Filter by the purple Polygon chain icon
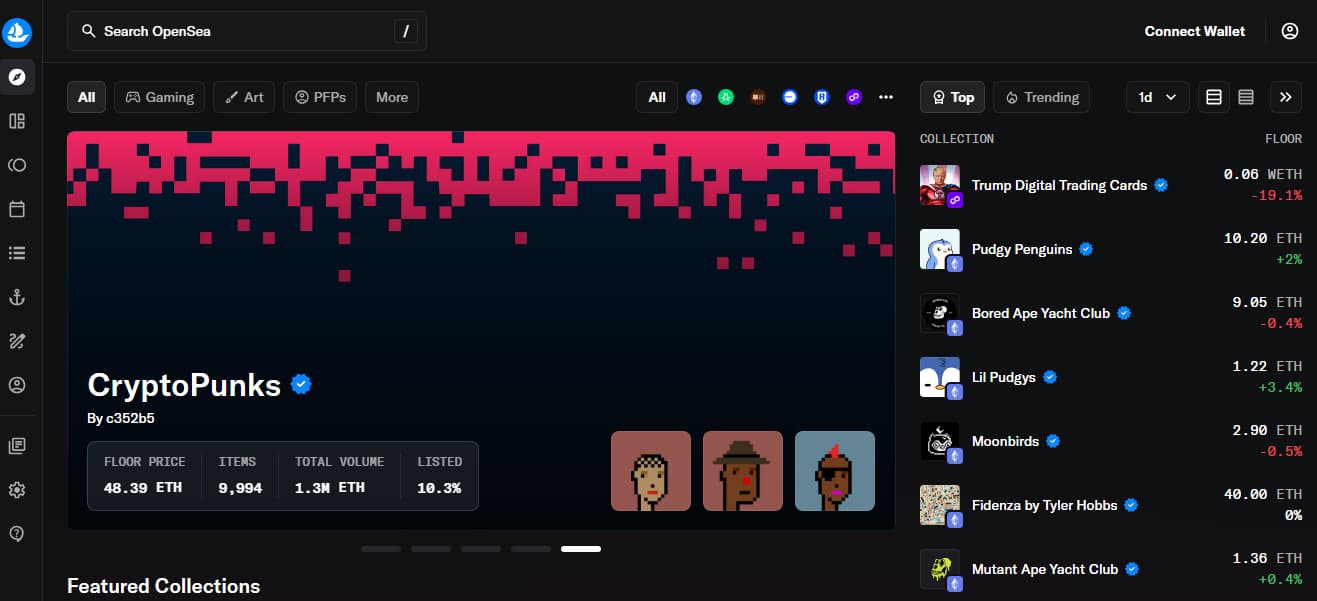 (x=854, y=97)
